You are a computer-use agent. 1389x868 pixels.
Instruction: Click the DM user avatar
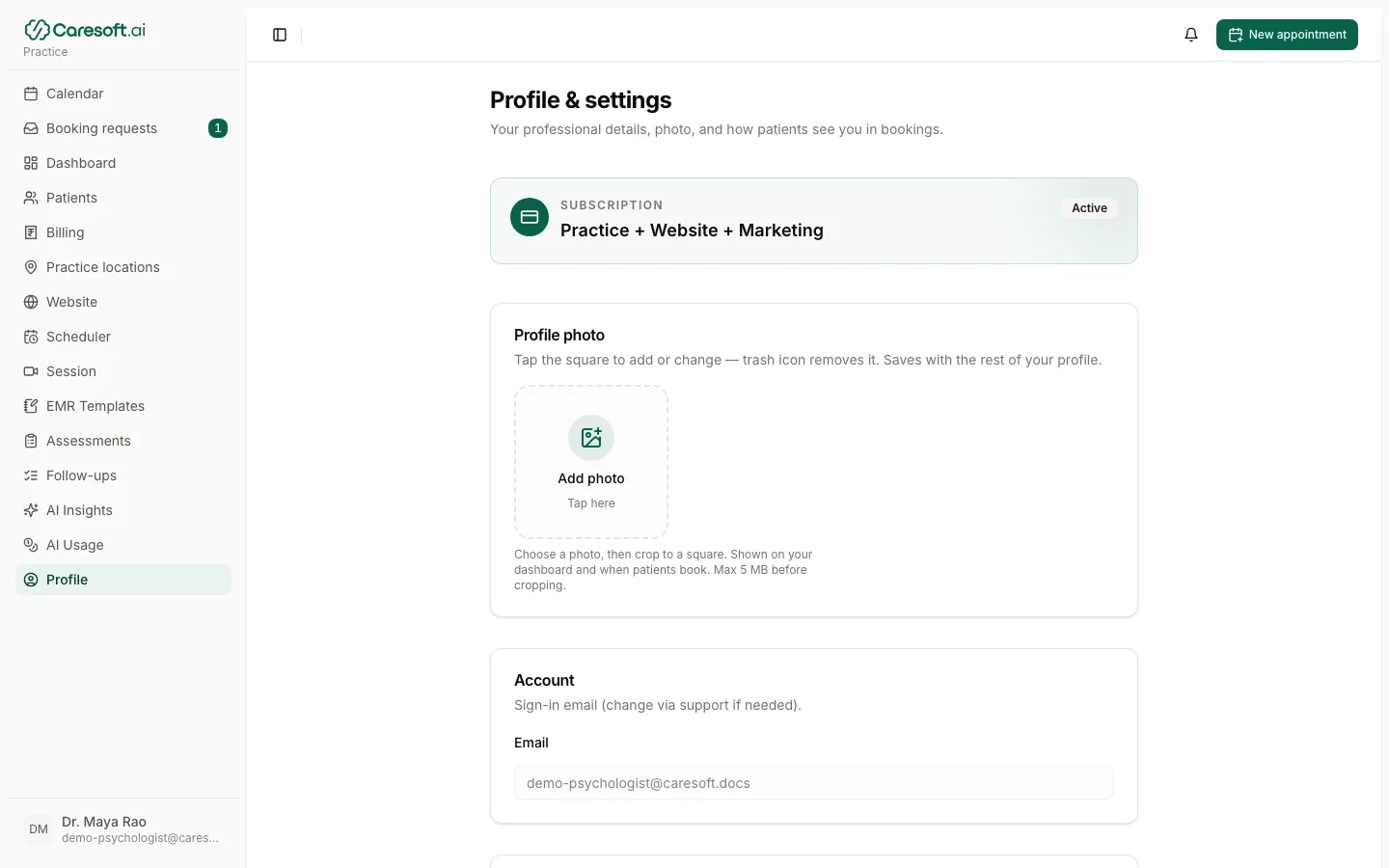tap(39, 829)
